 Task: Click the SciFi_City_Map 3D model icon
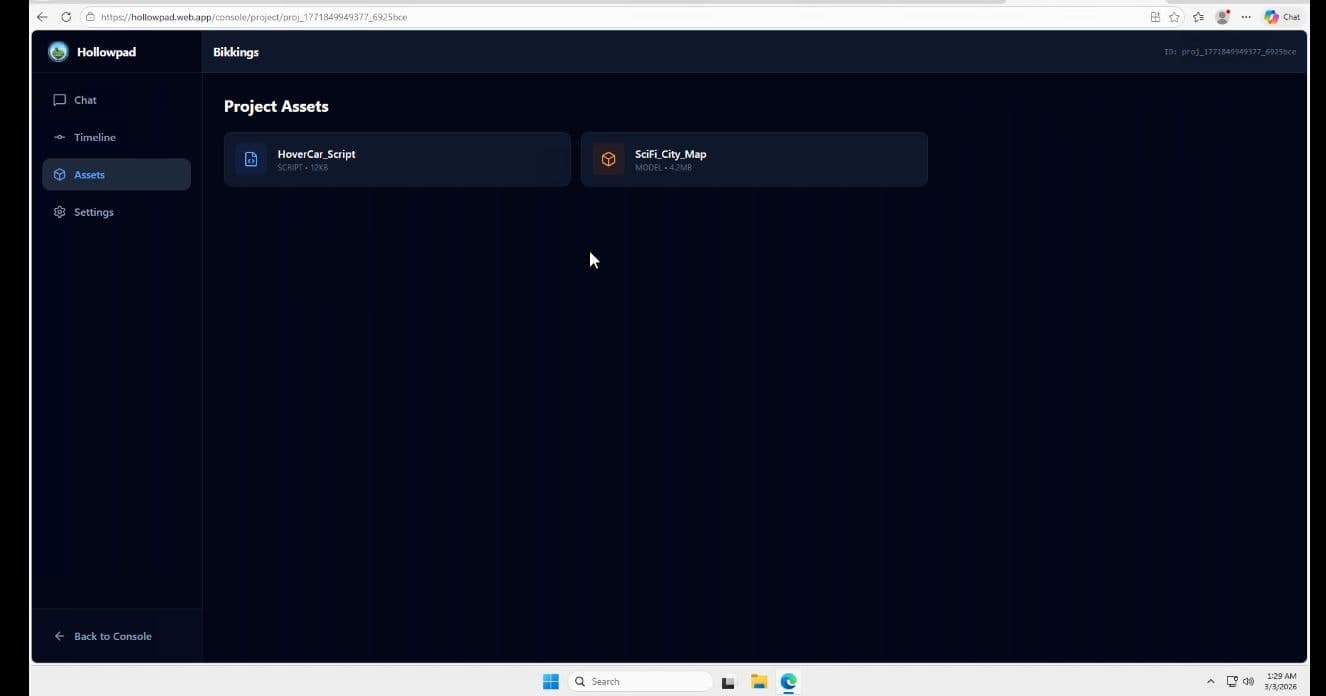click(x=608, y=158)
